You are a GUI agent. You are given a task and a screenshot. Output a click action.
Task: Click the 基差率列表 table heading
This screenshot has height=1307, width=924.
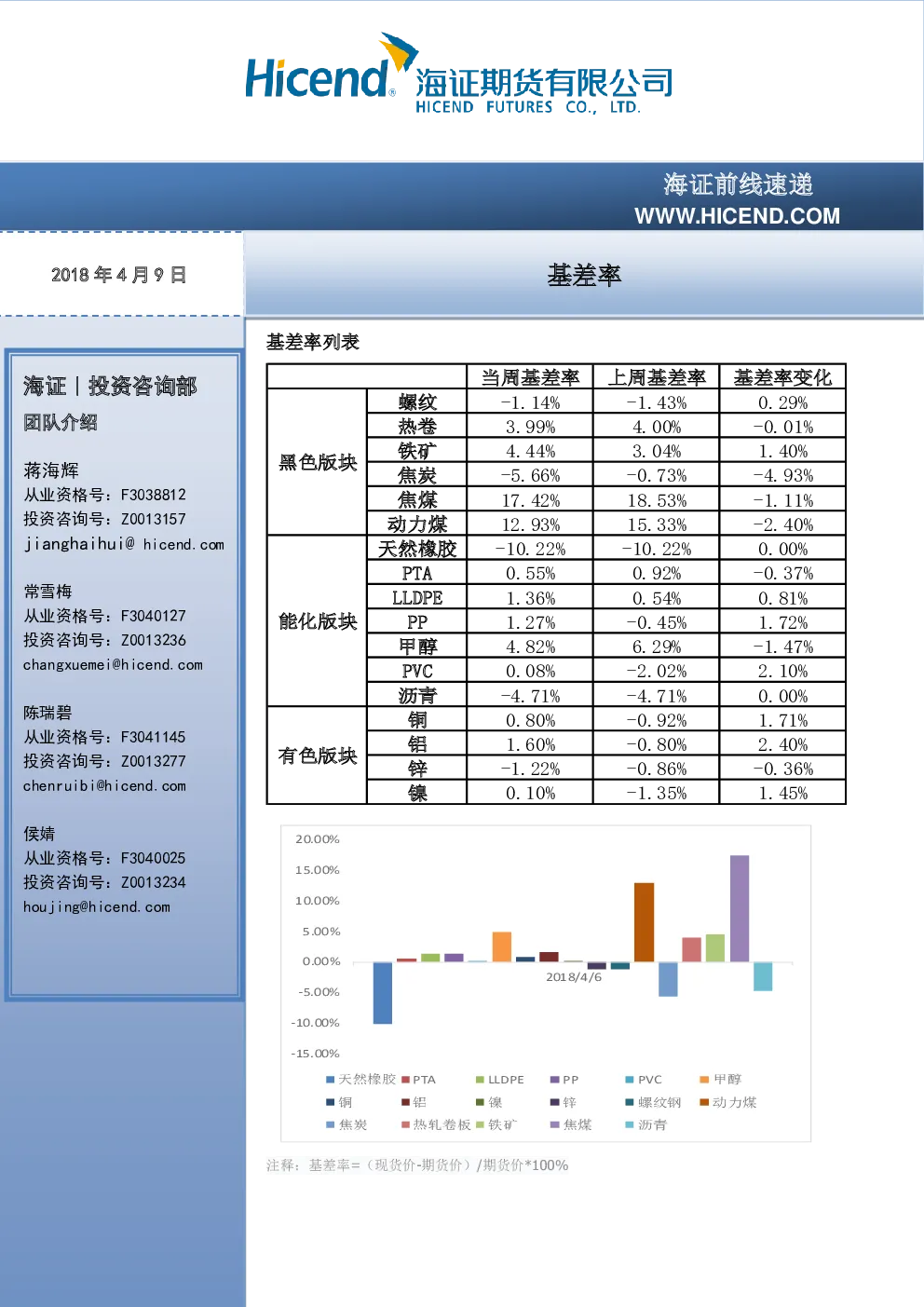pyautogui.click(x=313, y=342)
